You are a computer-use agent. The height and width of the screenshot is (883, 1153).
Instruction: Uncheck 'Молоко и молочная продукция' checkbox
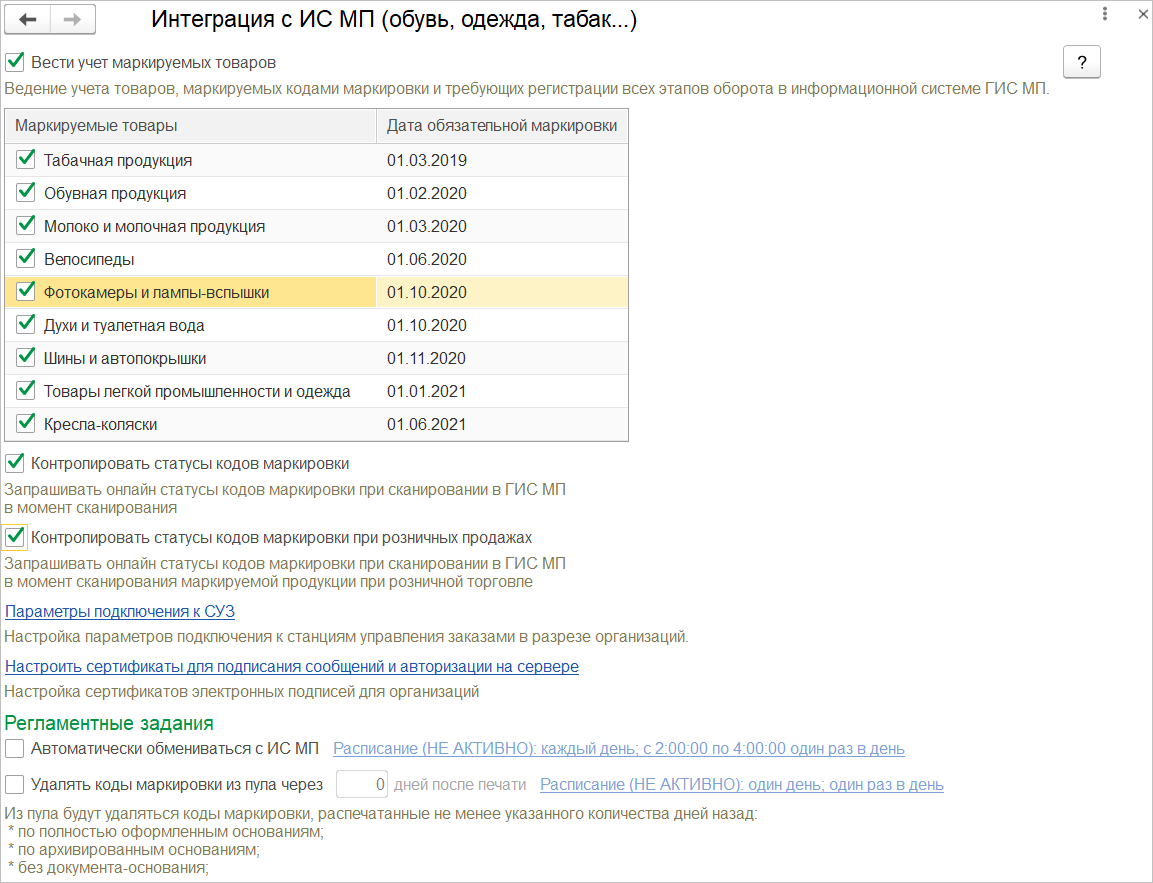coord(26,225)
